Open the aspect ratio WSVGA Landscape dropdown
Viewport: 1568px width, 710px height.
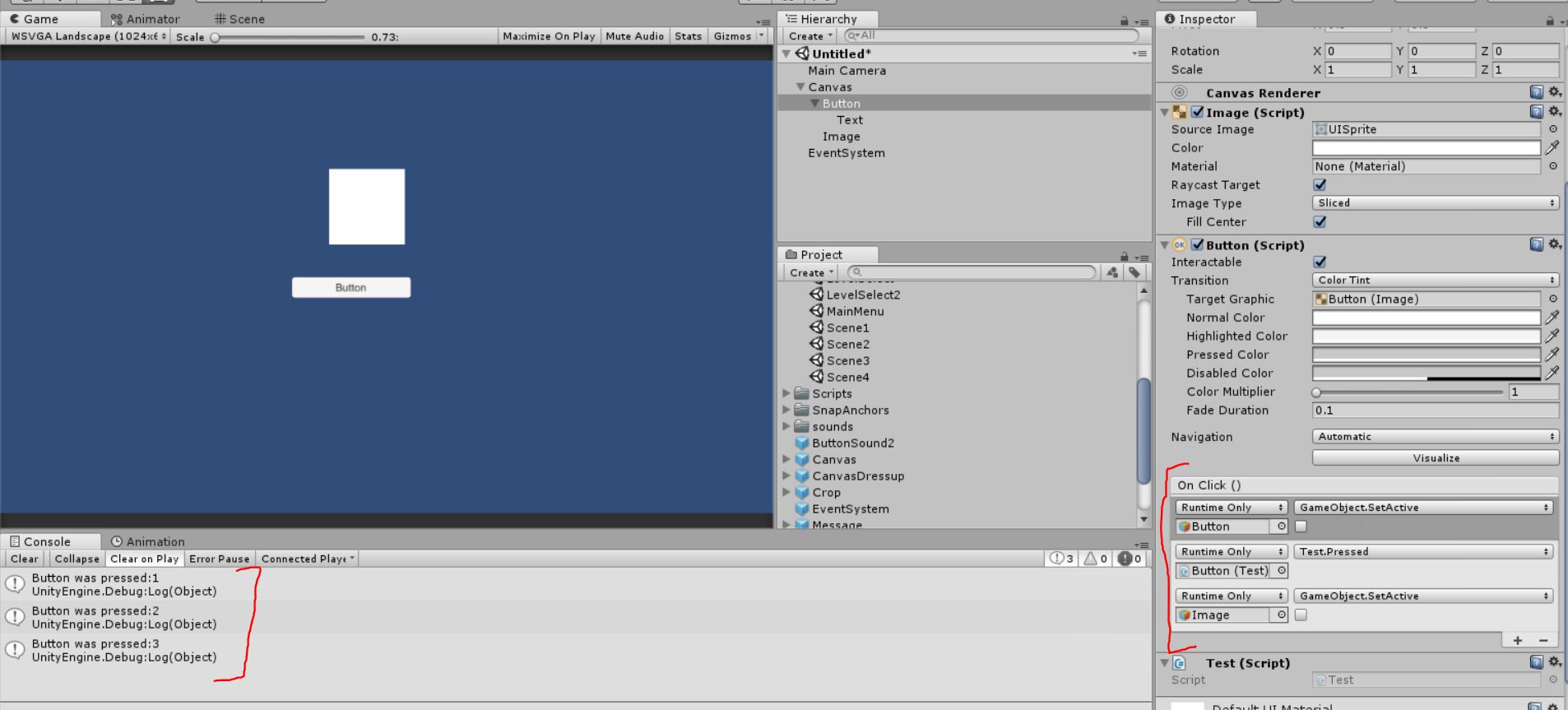88,36
